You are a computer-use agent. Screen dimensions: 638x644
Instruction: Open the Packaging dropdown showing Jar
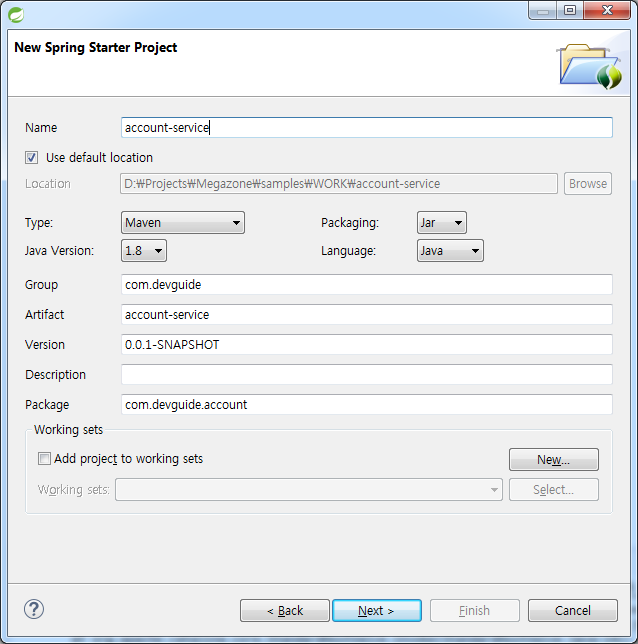(442, 223)
